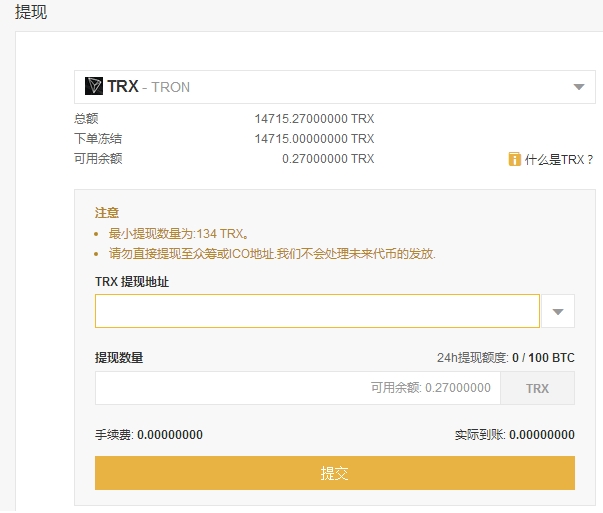Click the 下单冻结 14715.00000000 TRX amount
Image resolution: width=603 pixels, height=513 pixels.
[x=314, y=138]
